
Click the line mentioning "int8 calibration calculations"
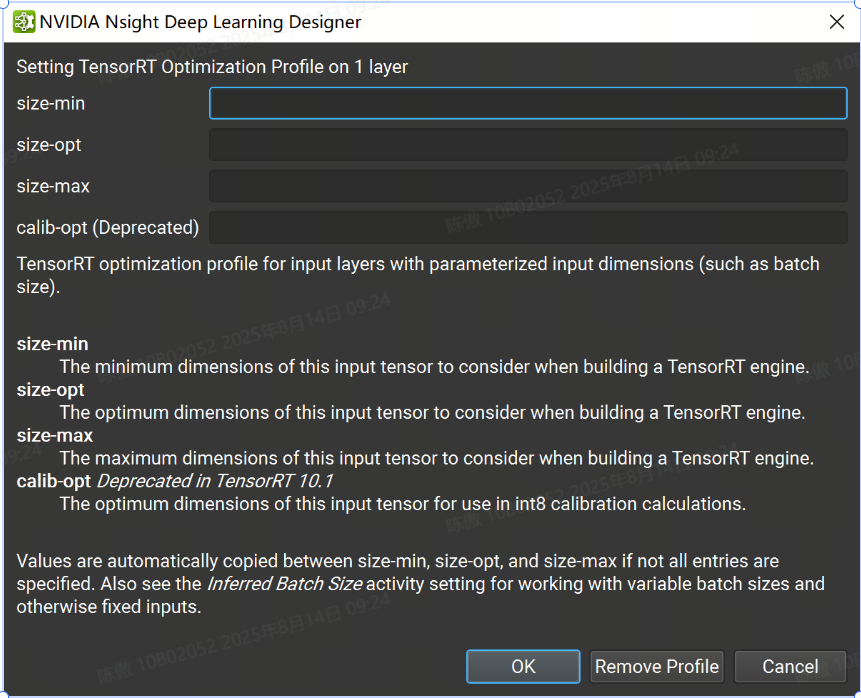pos(403,504)
